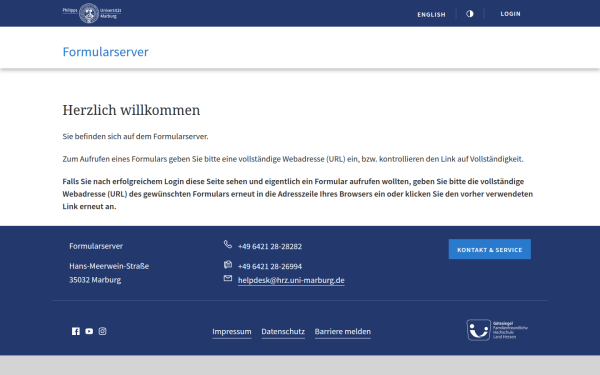The width and height of the screenshot is (600, 375).
Task: Open the Formularserver title link
Action: [105, 52]
